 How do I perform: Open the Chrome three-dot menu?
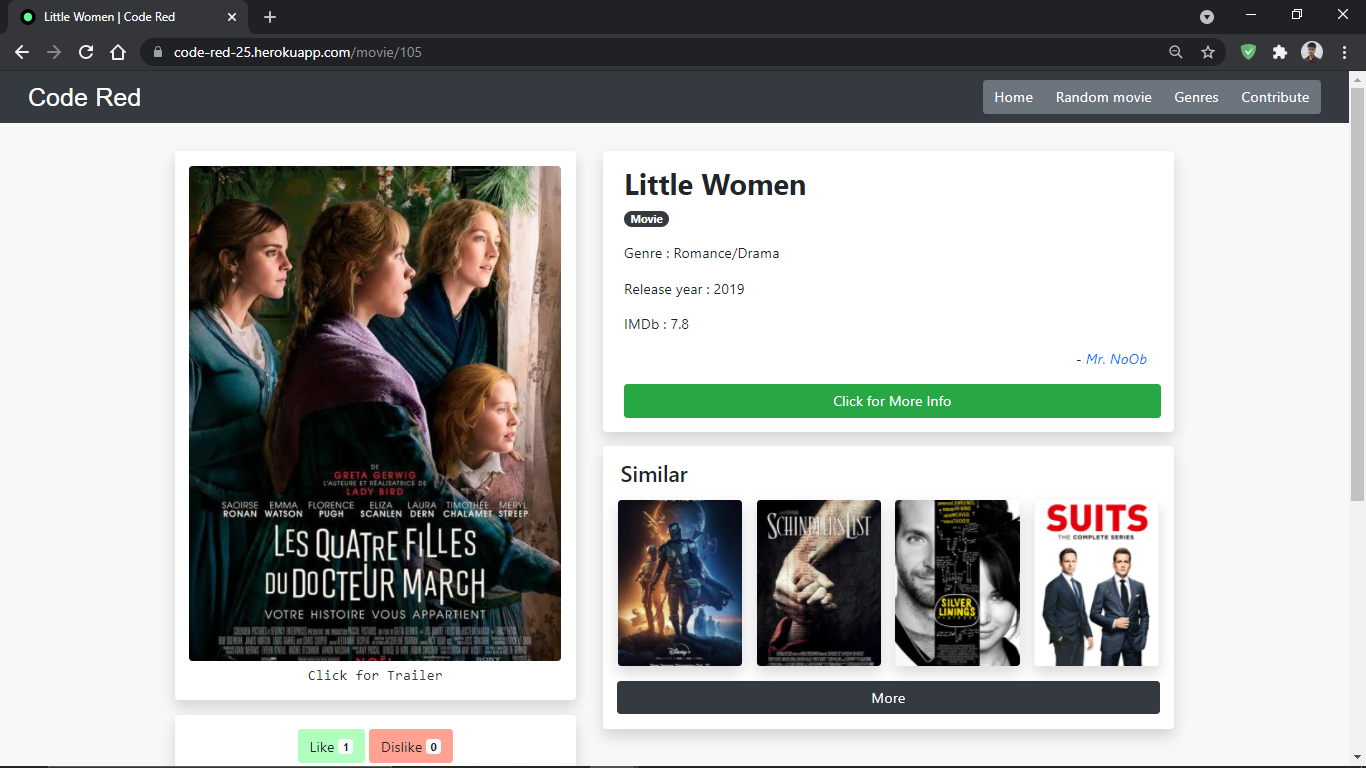click(1344, 52)
